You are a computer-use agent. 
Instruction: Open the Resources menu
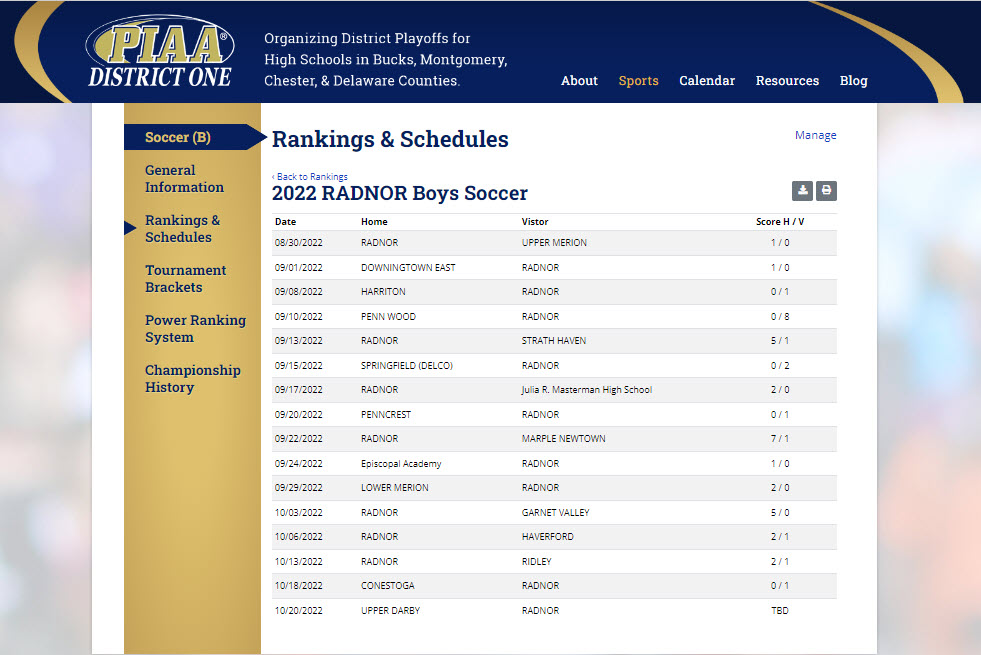pyautogui.click(x=787, y=81)
